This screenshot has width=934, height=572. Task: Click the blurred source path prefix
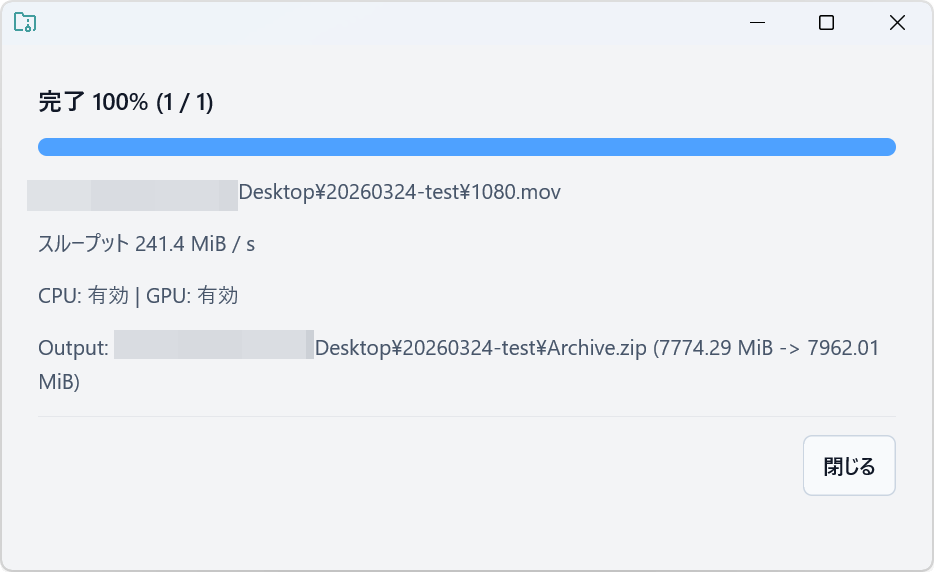(132, 193)
